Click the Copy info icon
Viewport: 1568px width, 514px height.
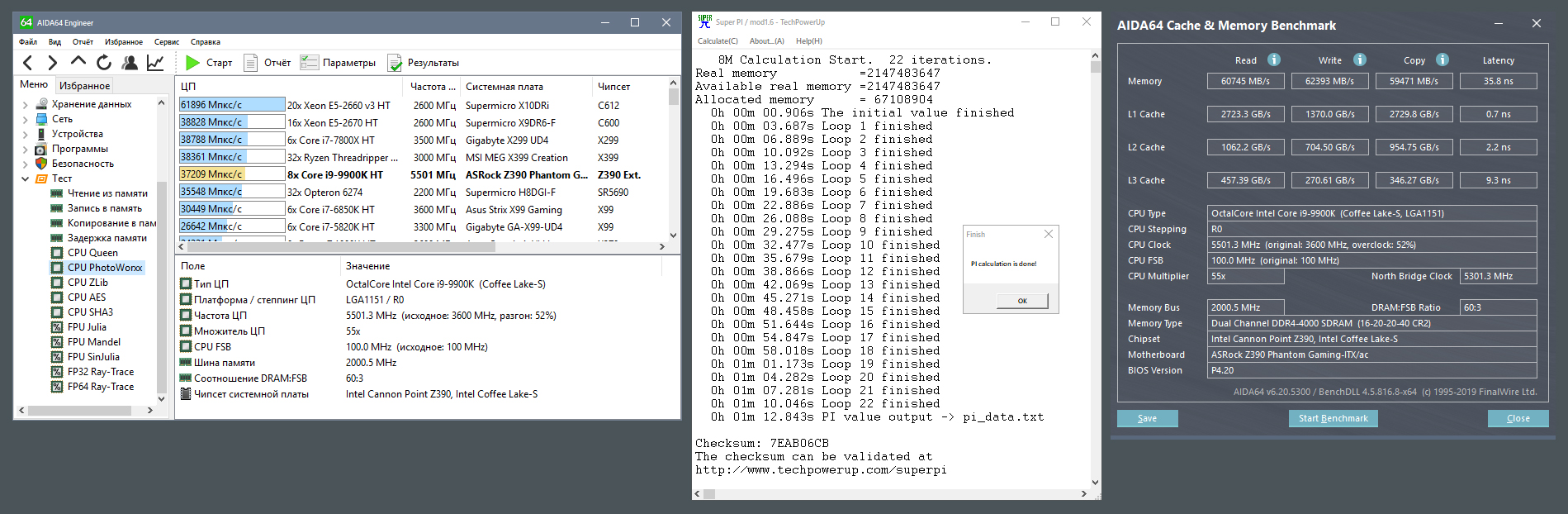1442,59
